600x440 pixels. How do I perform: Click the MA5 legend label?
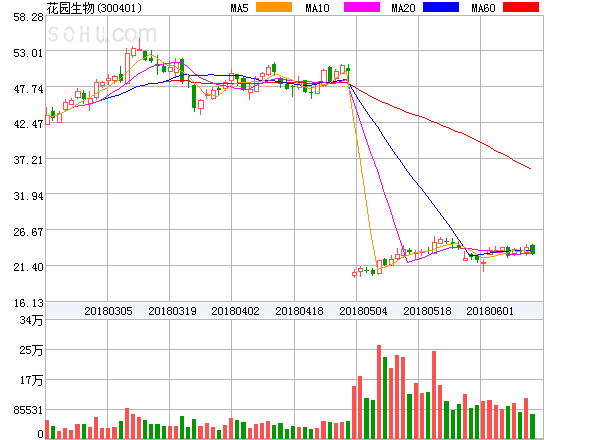point(240,8)
